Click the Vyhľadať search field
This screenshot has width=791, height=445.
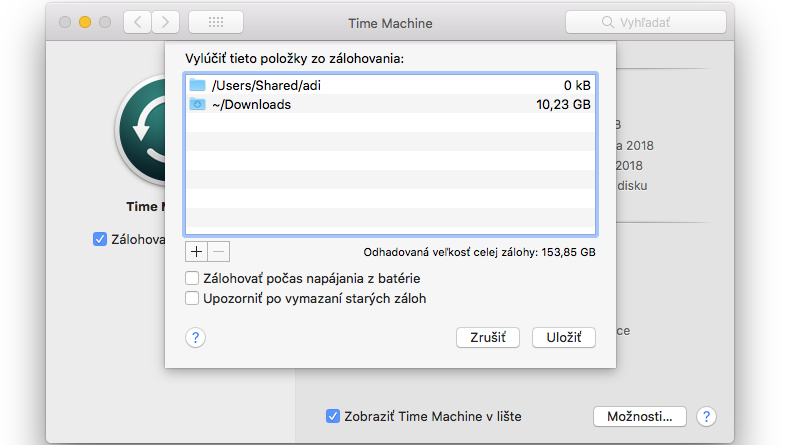(646, 22)
